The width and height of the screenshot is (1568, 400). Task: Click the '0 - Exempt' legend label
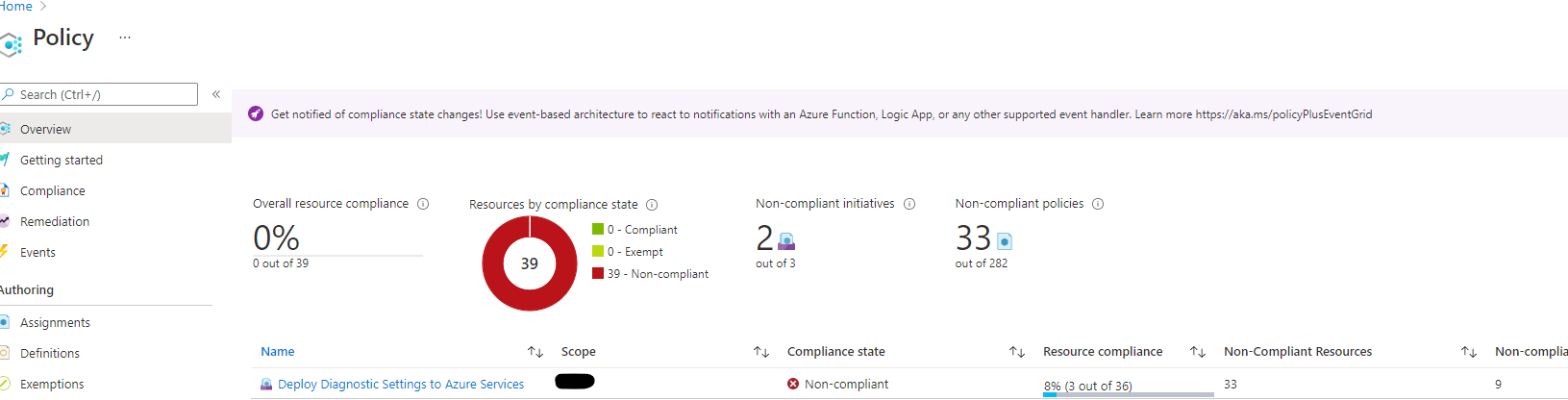(x=635, y=252)
